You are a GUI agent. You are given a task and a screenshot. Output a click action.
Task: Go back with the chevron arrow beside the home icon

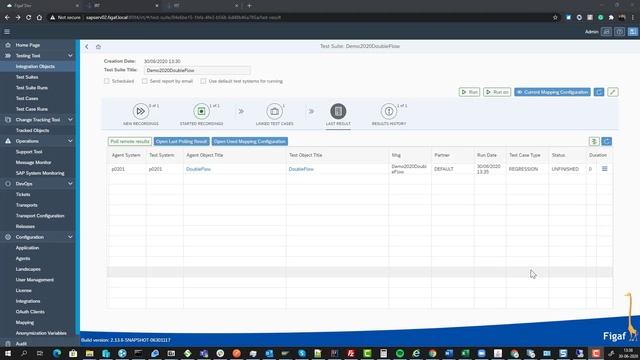click(x=87, y=47)
